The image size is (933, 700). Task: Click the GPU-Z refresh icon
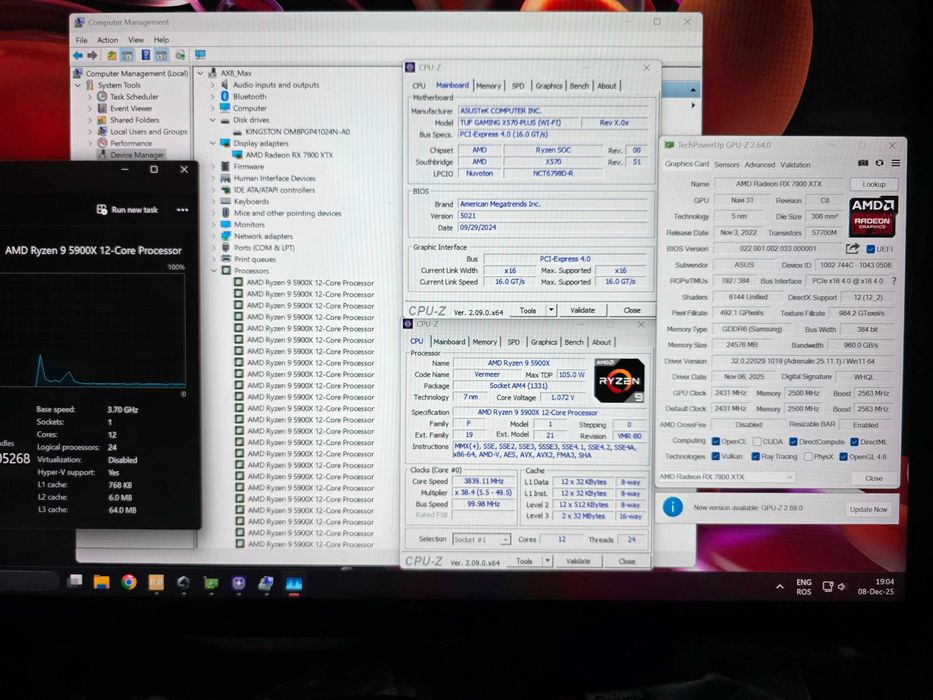click(879, 163)
